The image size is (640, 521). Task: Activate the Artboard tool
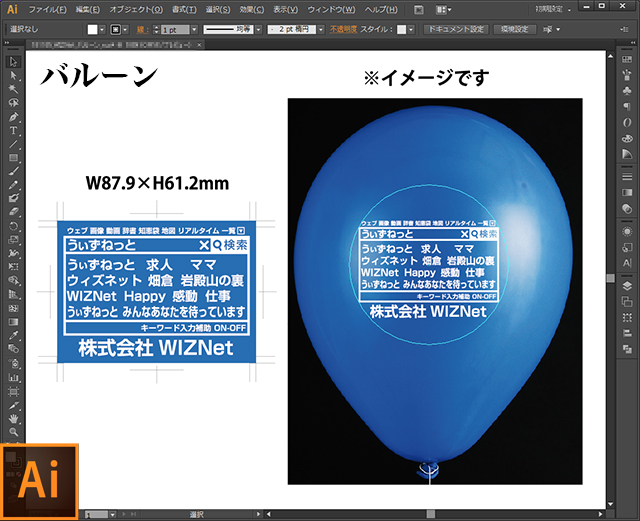13,392
